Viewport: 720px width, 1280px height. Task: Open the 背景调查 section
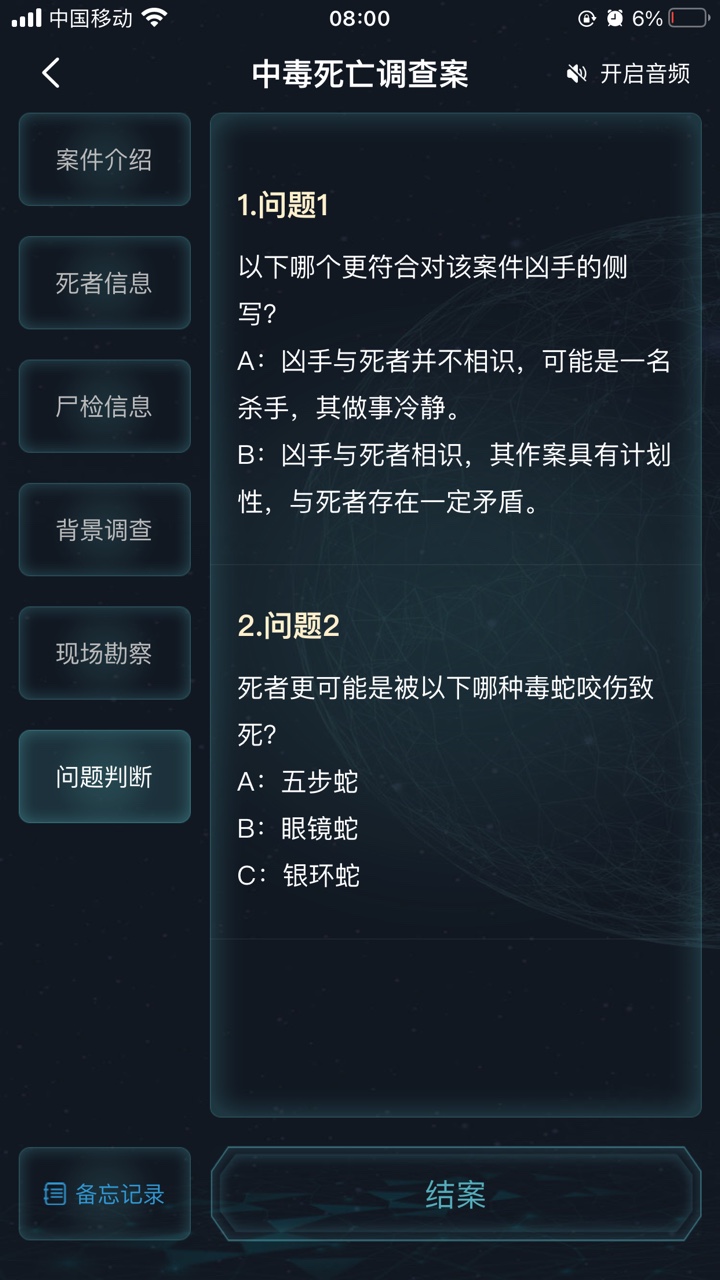(x=104, y=530)
